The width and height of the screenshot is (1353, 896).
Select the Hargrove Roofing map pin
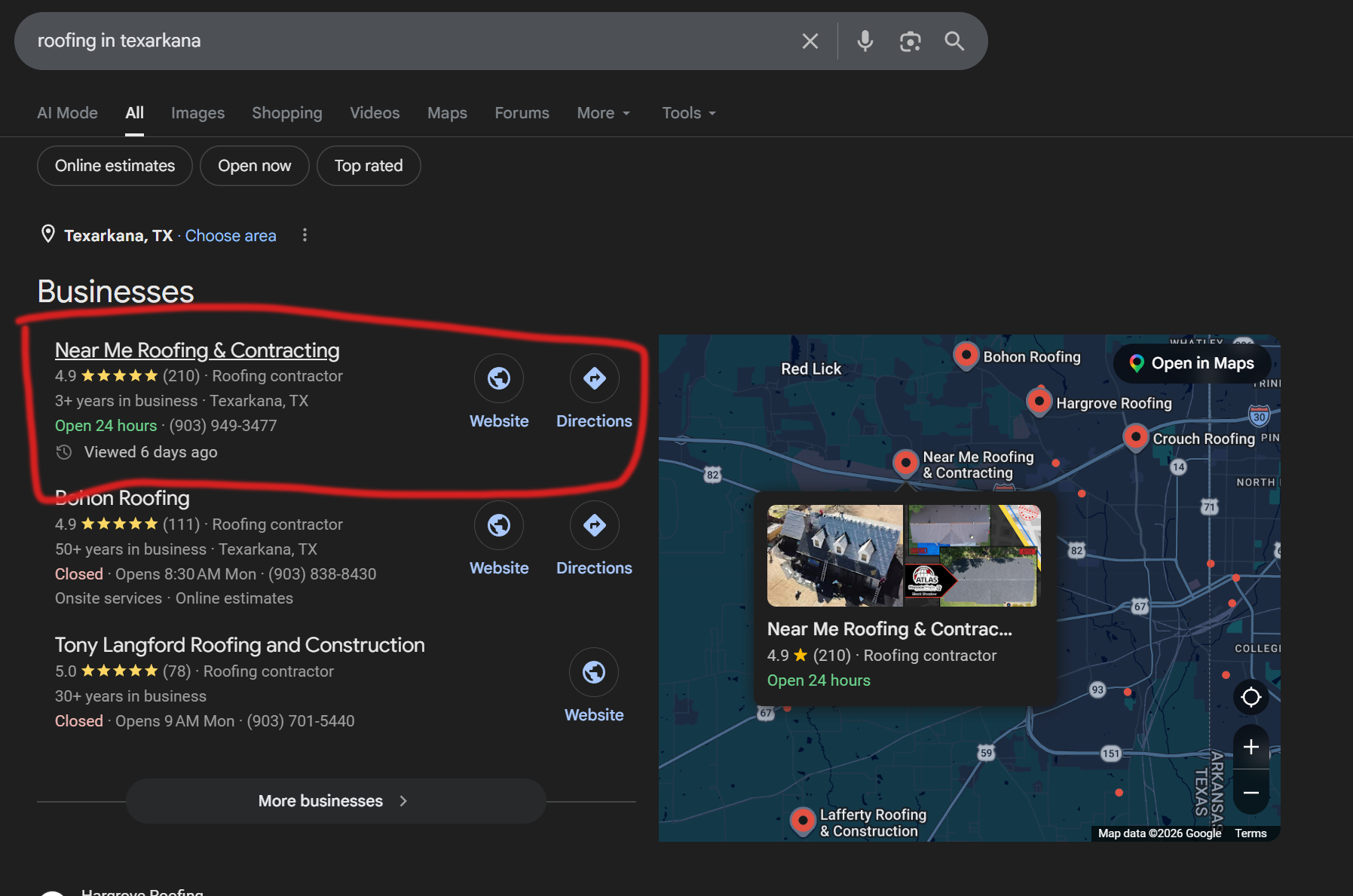pyautogui.click(x=1039, y=401)
